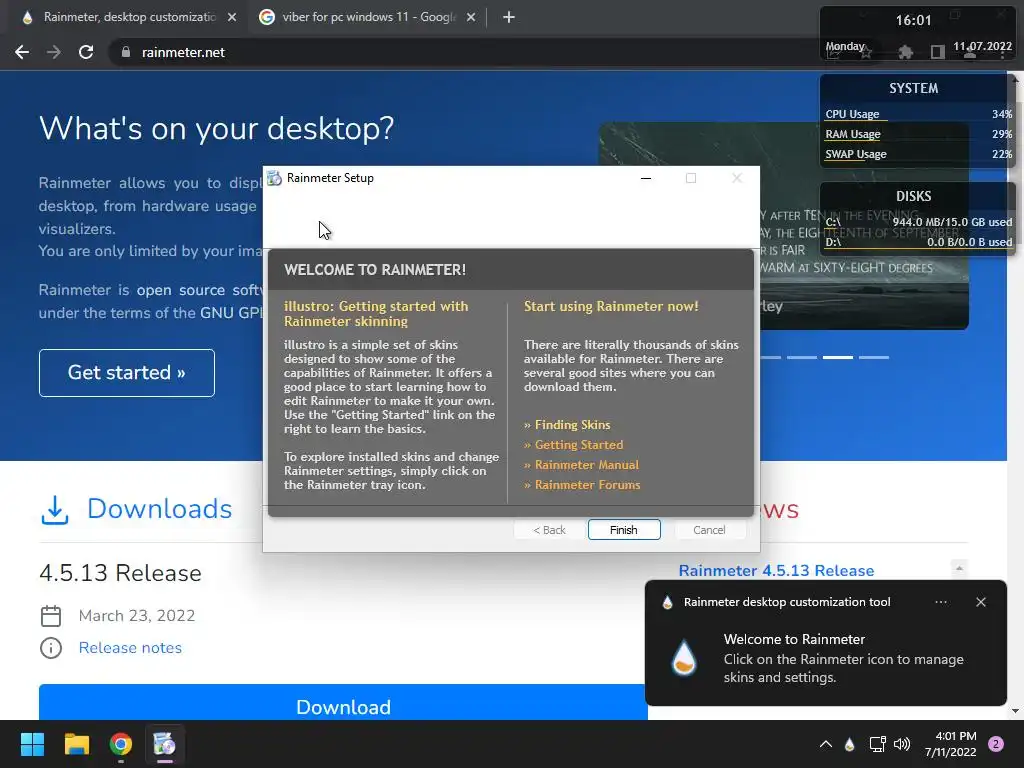Click the network tray icon

[877, 744]
